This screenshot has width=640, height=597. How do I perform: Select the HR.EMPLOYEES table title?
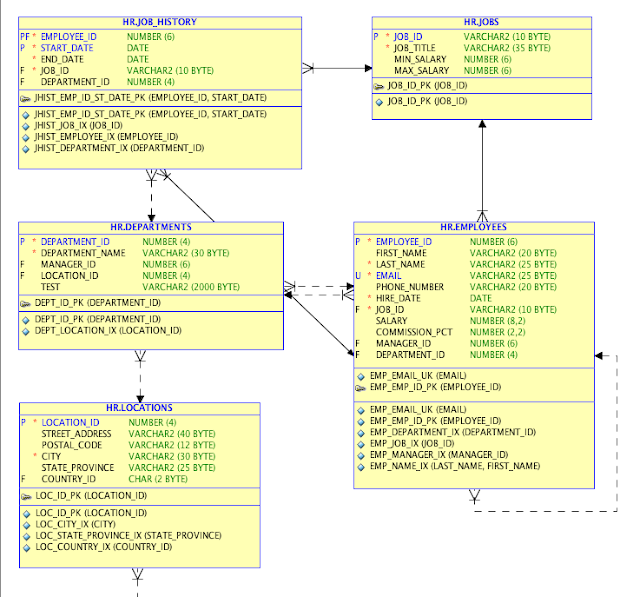[x=473, y=227]
